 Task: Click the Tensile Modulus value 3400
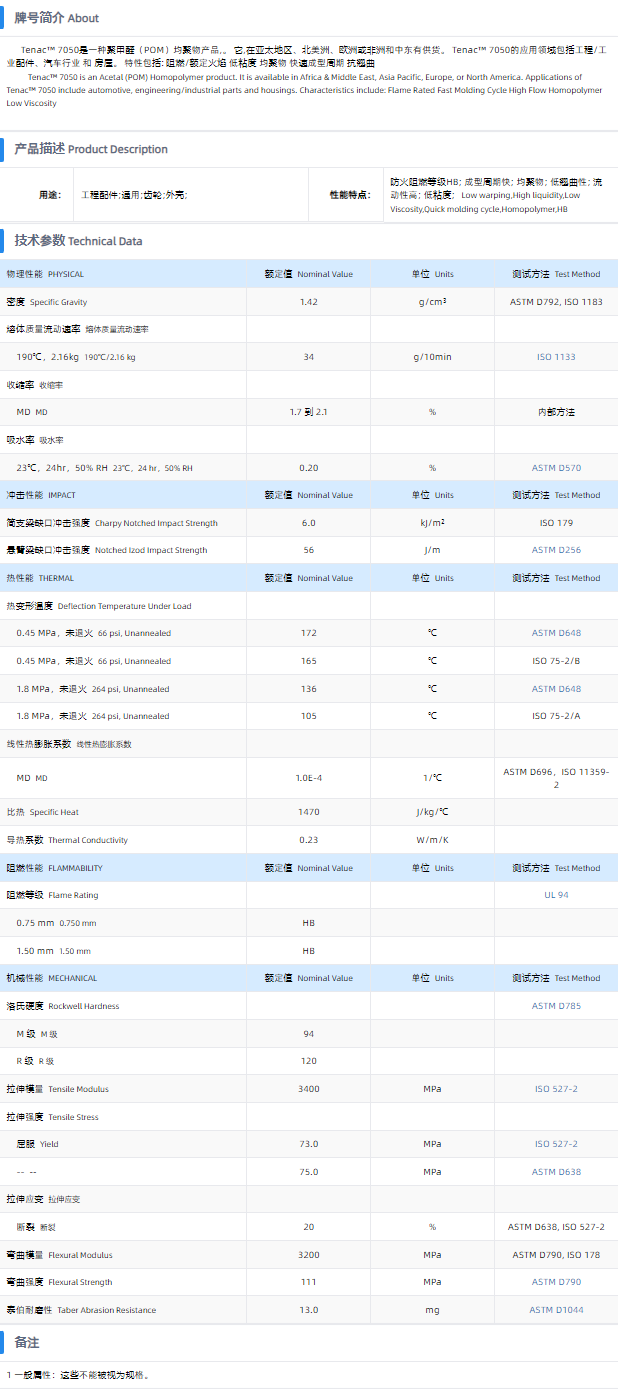pyautogui.click(x=309, y=1089)
